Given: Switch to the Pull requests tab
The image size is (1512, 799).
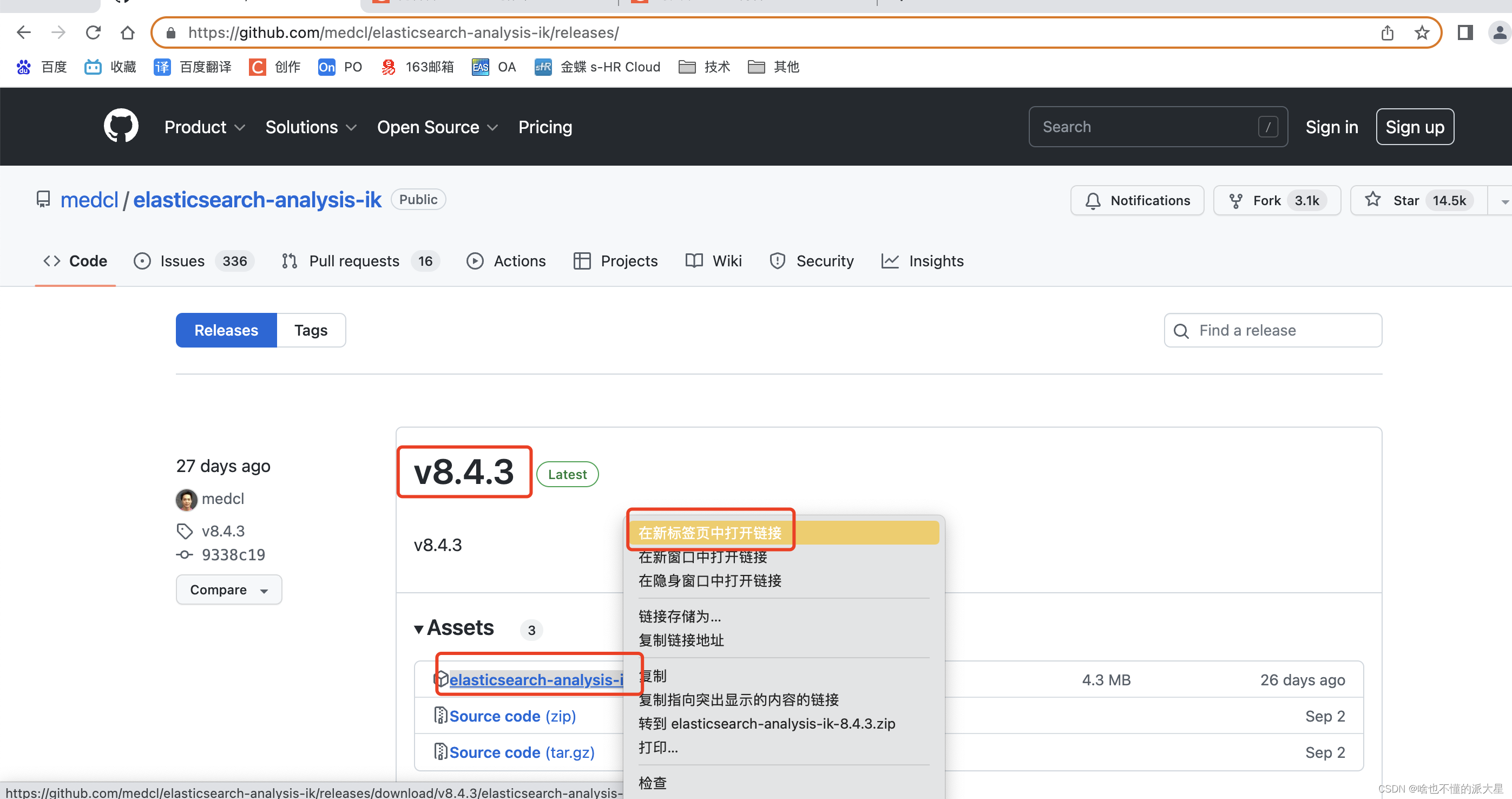Looking at the screenshot, I should coord(360,261).
